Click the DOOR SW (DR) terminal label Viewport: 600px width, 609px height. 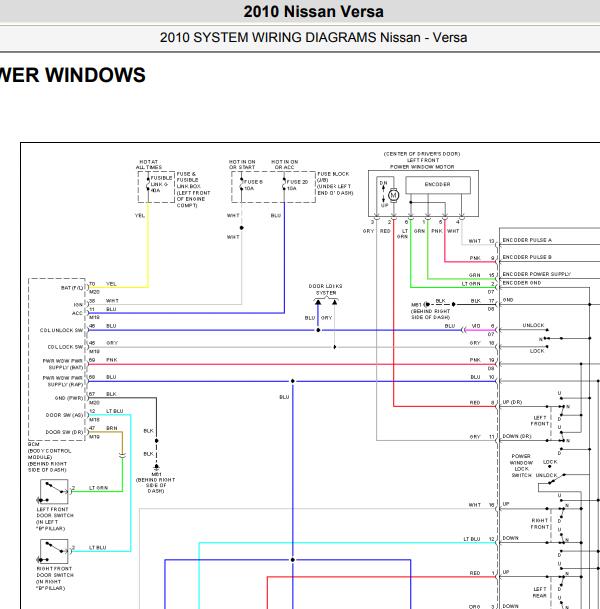pos(64,432)
